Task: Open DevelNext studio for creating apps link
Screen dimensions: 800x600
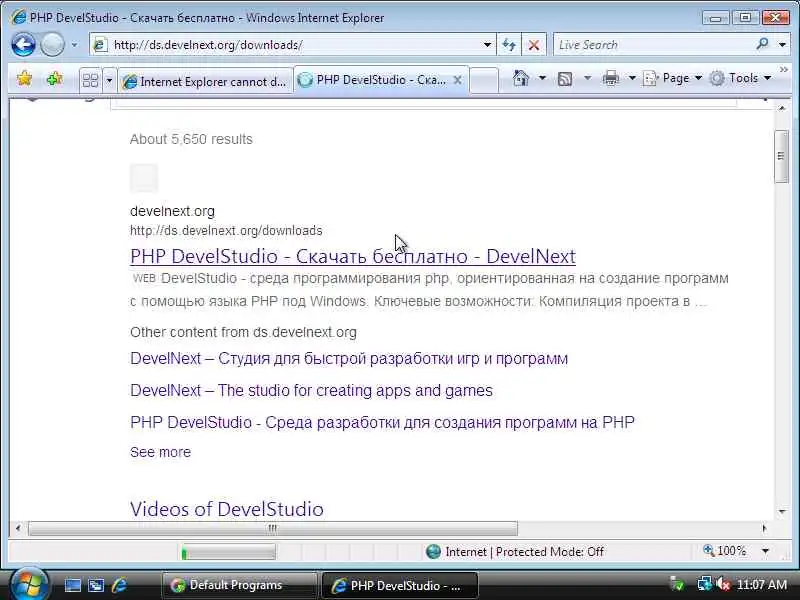Action: click(311, 390)
